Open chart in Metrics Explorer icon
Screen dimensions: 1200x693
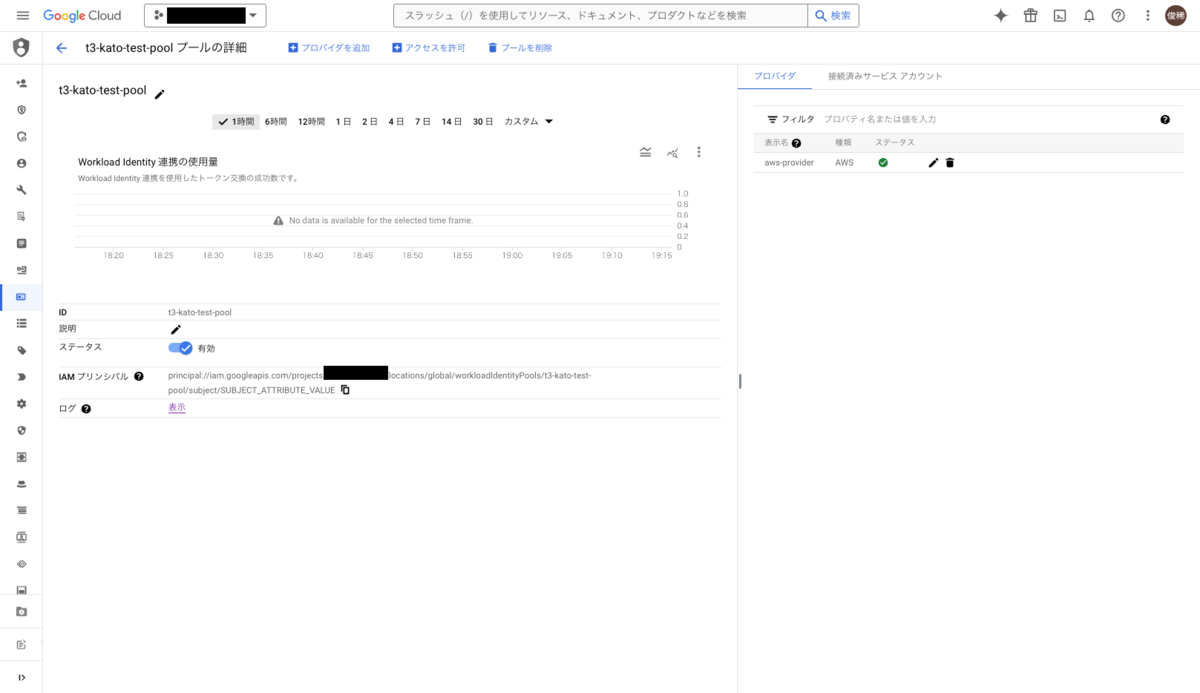[x=673, y=152]
